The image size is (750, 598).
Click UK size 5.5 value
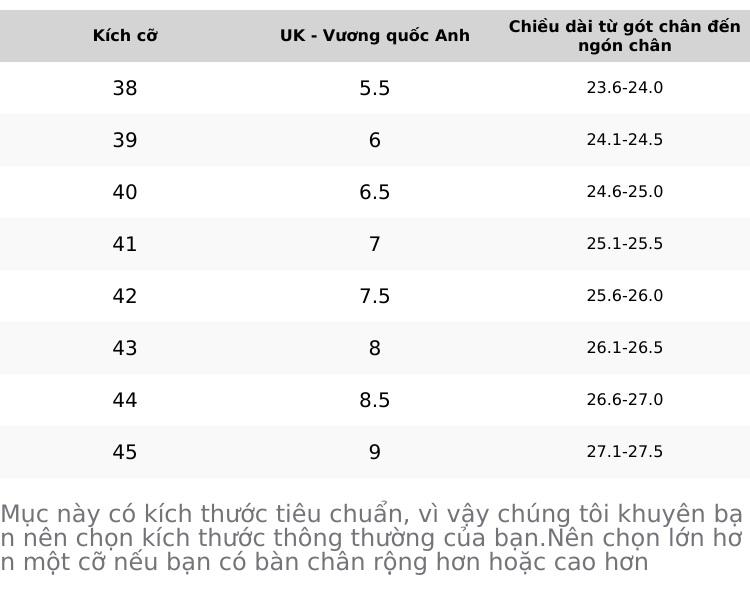(x=375, y=88)
